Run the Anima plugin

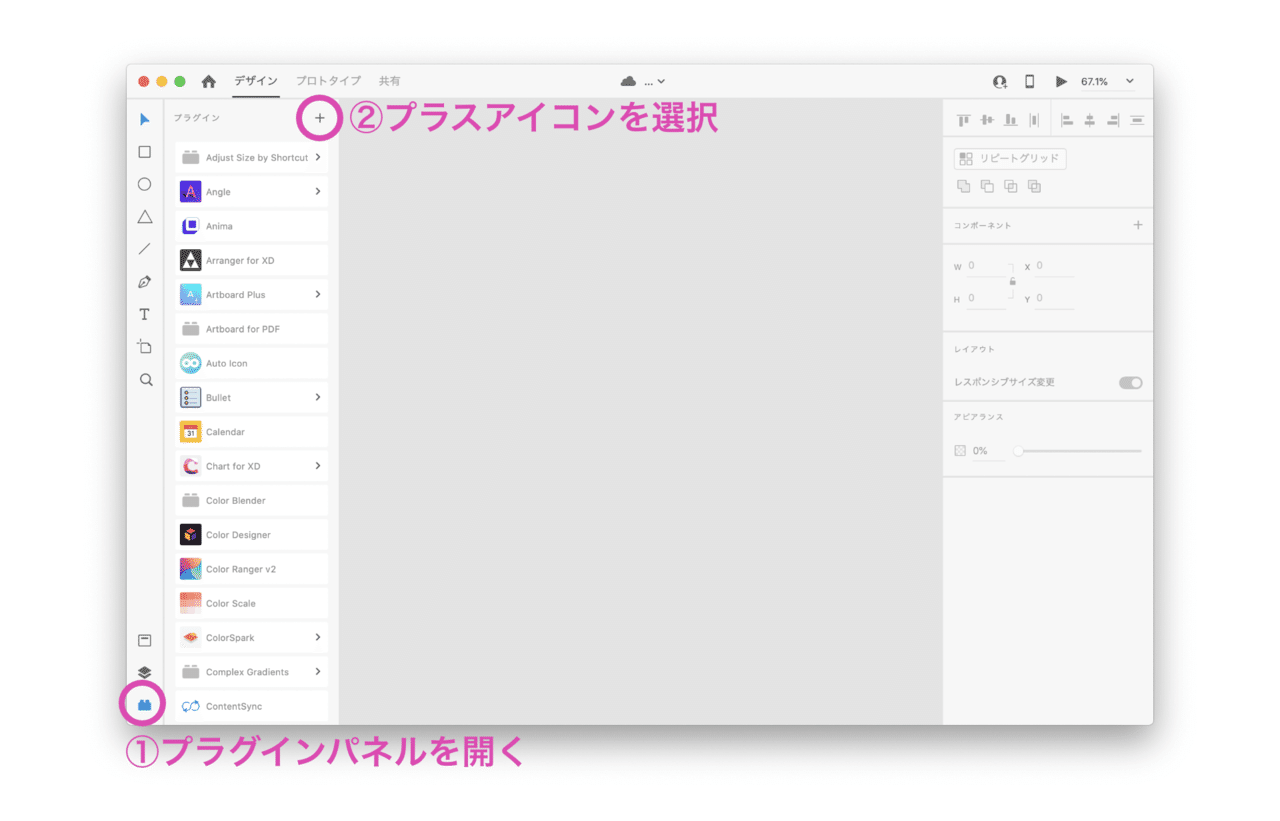(252, 226)
